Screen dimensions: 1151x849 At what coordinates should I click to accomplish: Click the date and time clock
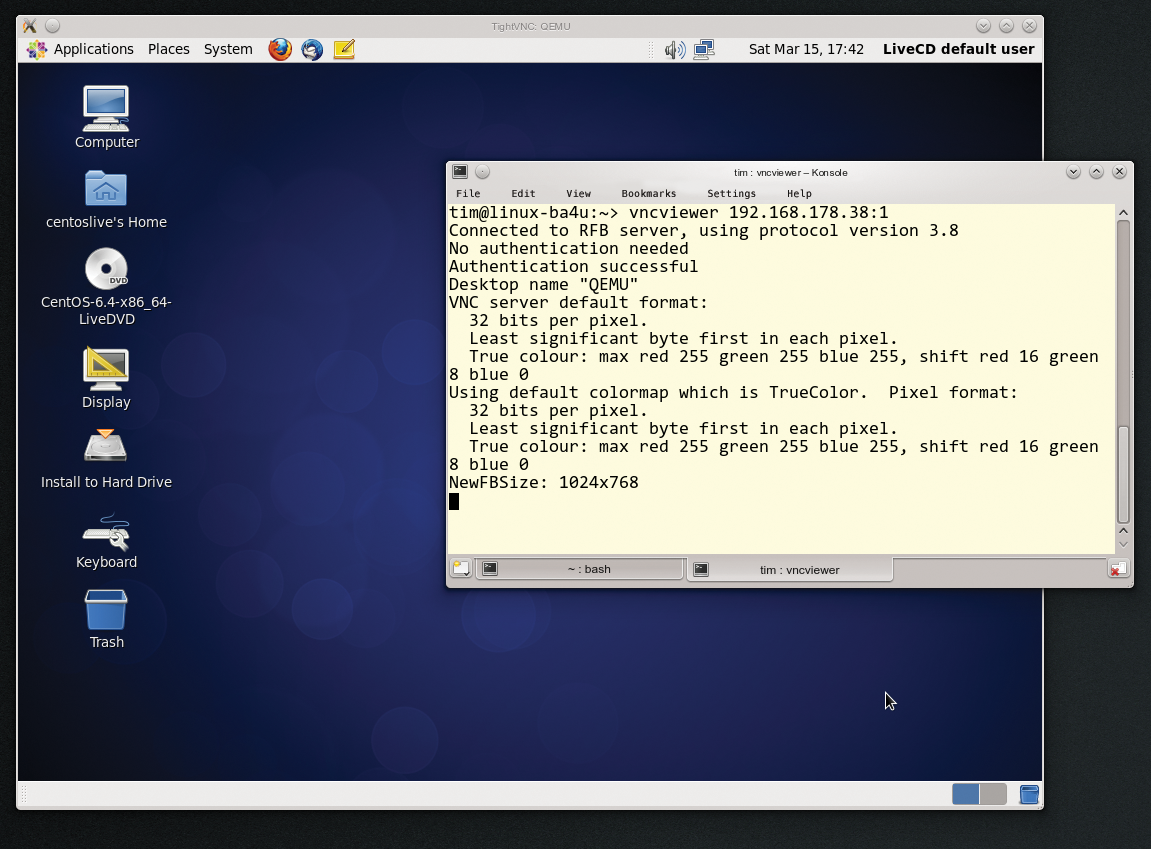point(806,49)
